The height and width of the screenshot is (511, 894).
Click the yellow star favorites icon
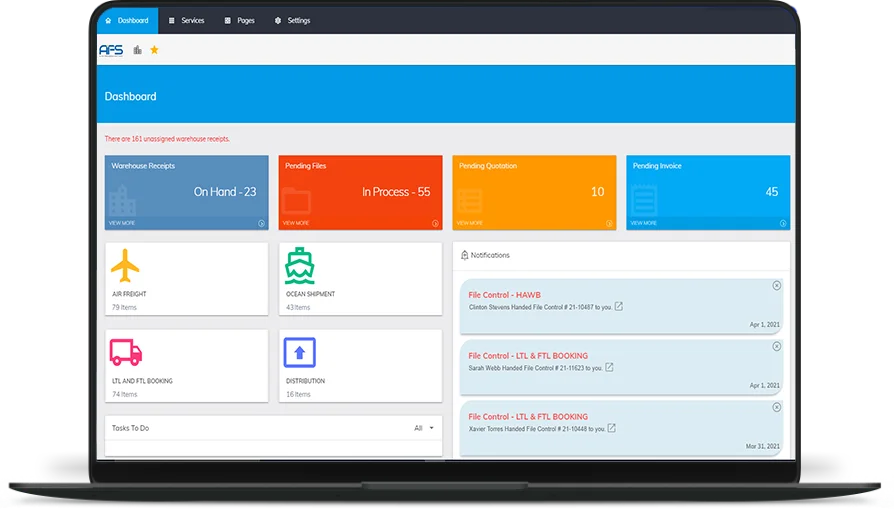click(154, 50)
